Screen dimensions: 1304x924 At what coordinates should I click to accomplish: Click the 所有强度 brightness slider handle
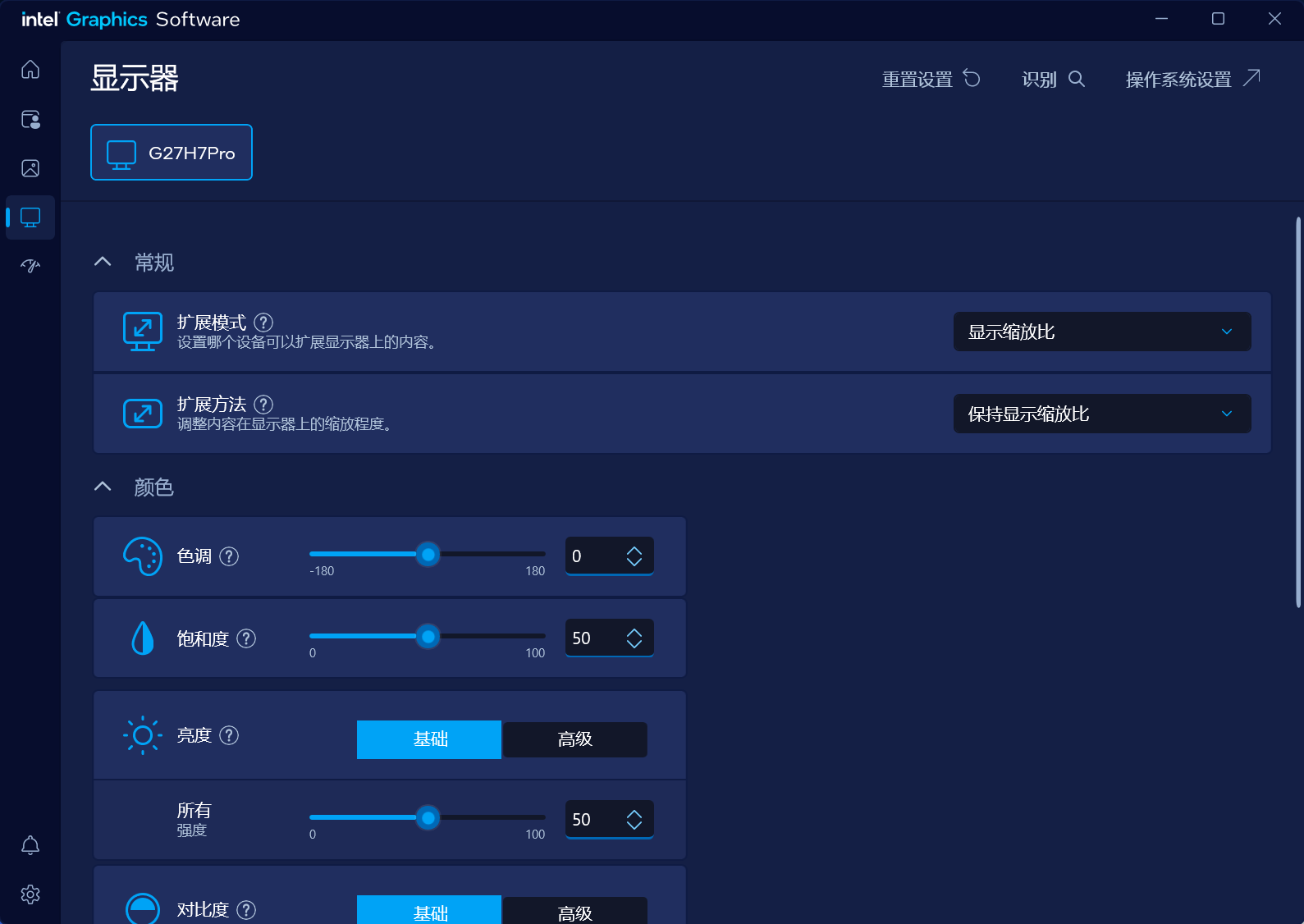pos(428,818)
